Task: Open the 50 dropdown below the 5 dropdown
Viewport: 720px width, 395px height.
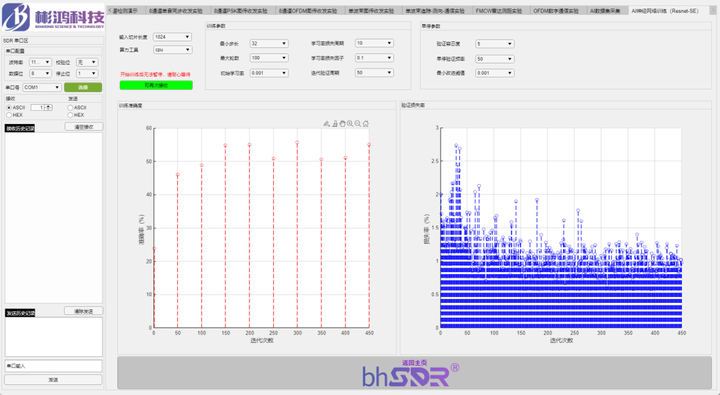Action: pos(495,59)
